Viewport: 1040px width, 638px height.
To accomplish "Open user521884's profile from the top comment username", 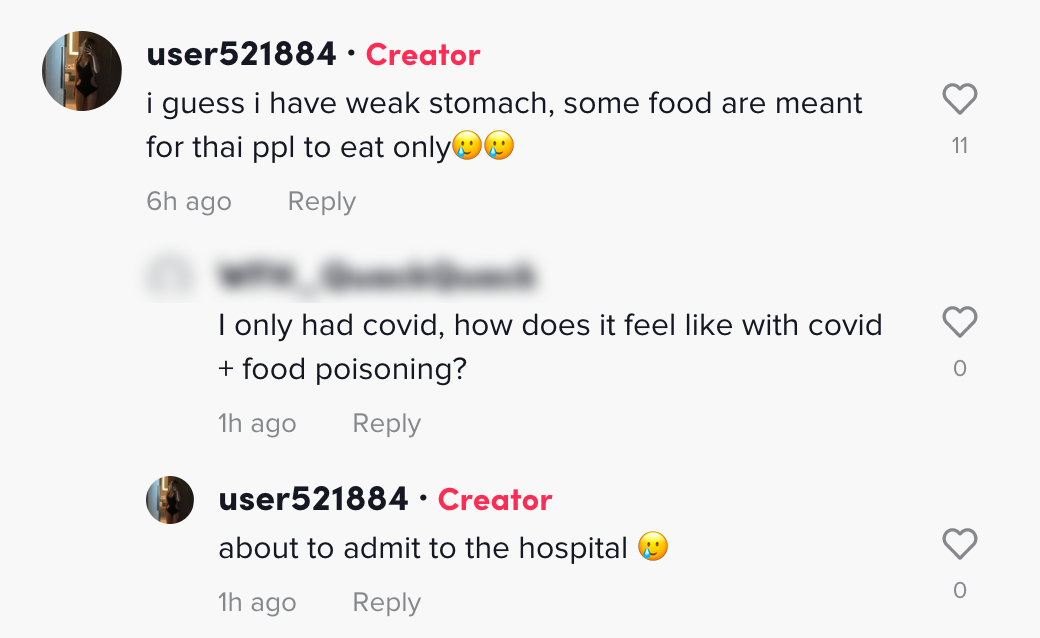I will (x=241, y=55).
